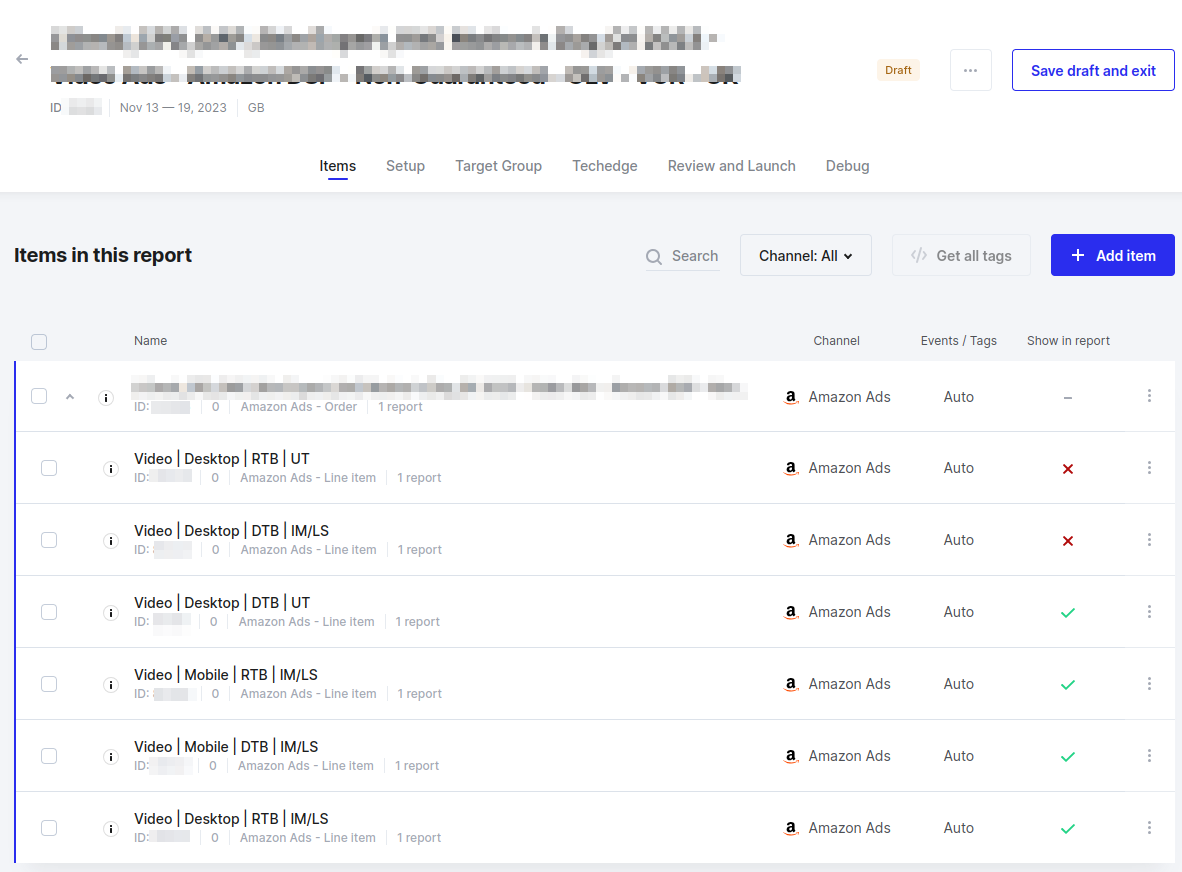Open kebab menu for Video | Mobile | DTB | IM/LS
Image resolution: width=1182 pixels, height=872 pixels.
pos(1149,756)
